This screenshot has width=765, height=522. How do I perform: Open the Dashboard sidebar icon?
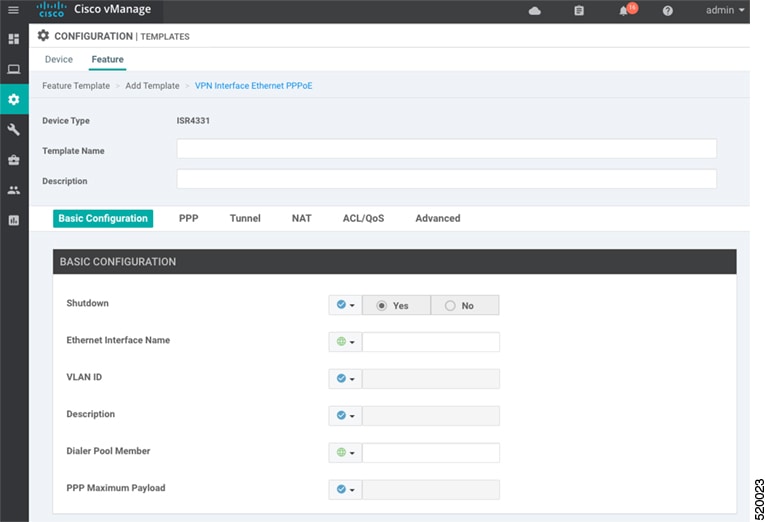coord(14,39)
